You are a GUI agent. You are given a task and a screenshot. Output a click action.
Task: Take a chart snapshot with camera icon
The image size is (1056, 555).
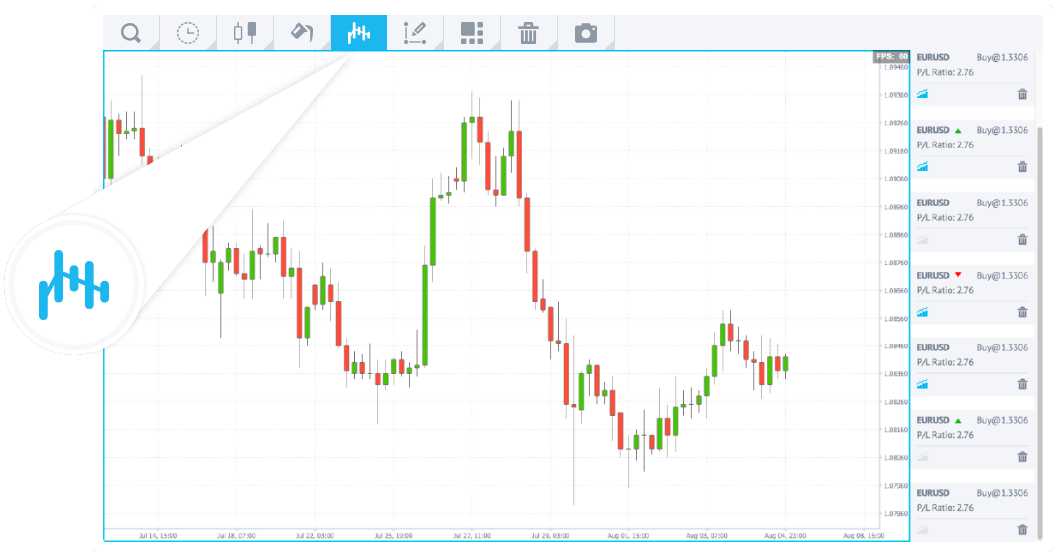pyautogui.click(x=585, y=33)
